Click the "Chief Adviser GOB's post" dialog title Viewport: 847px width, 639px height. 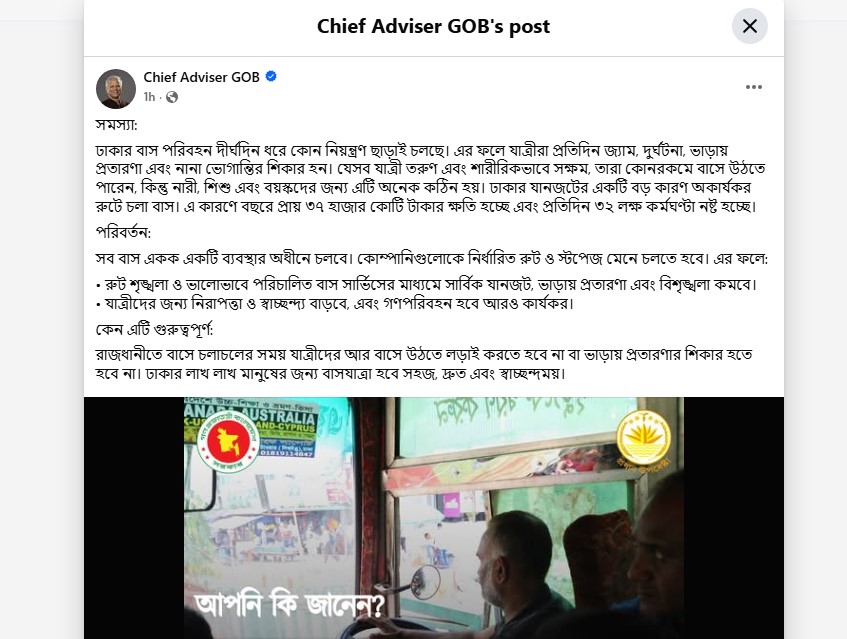[433, 26]
